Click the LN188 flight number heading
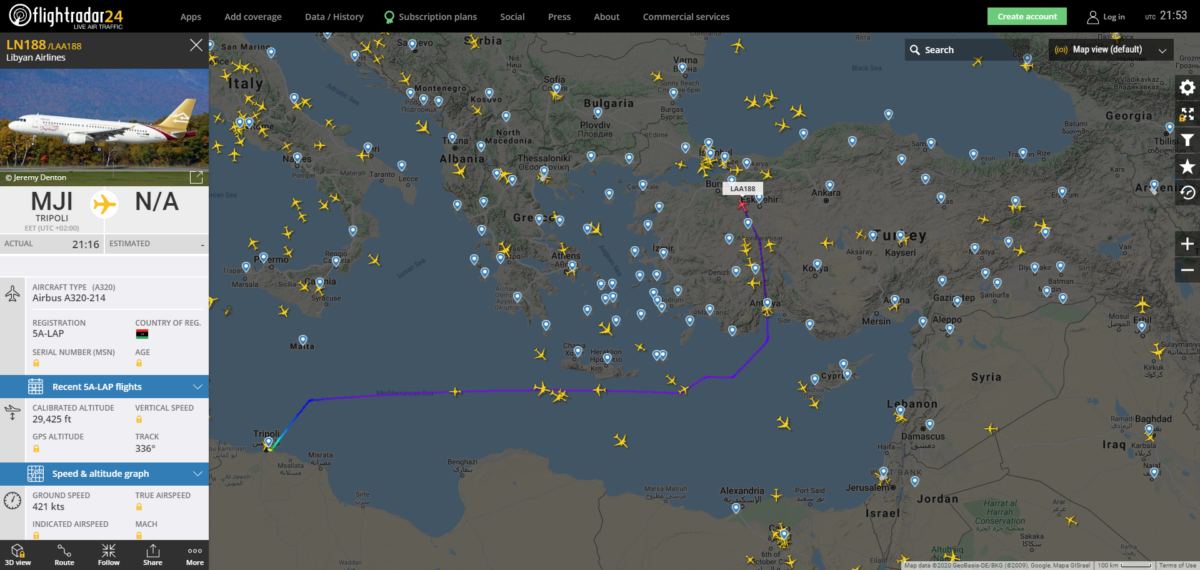 (24, 45)
